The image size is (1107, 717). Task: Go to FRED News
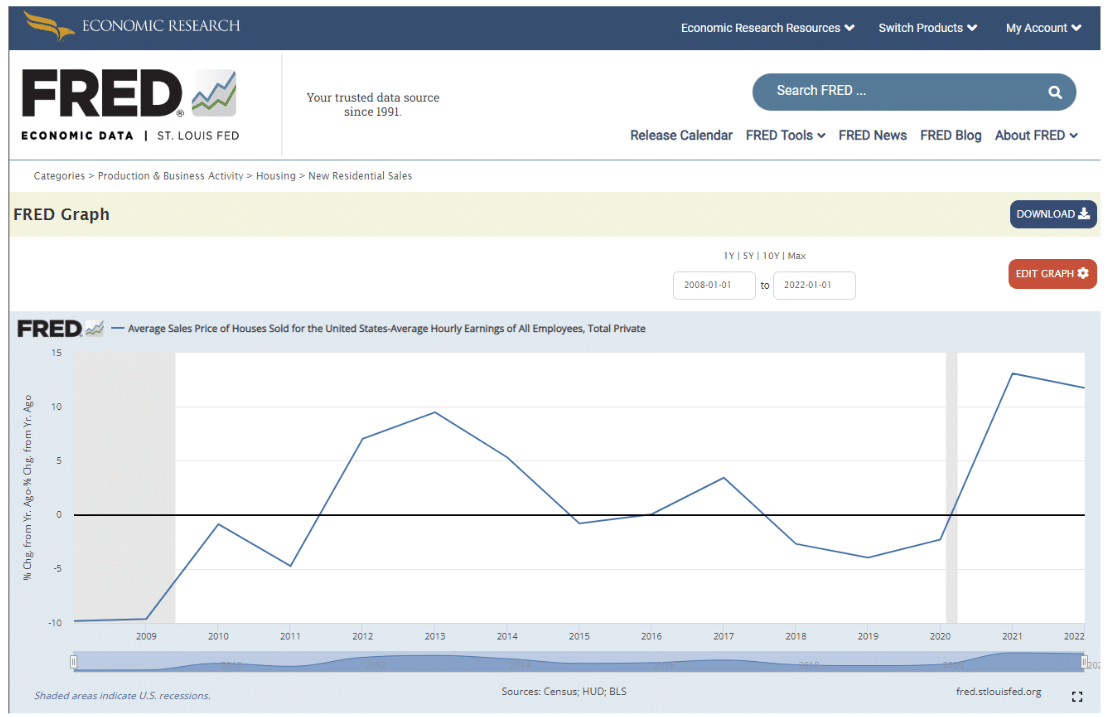[x=872, y=135]
